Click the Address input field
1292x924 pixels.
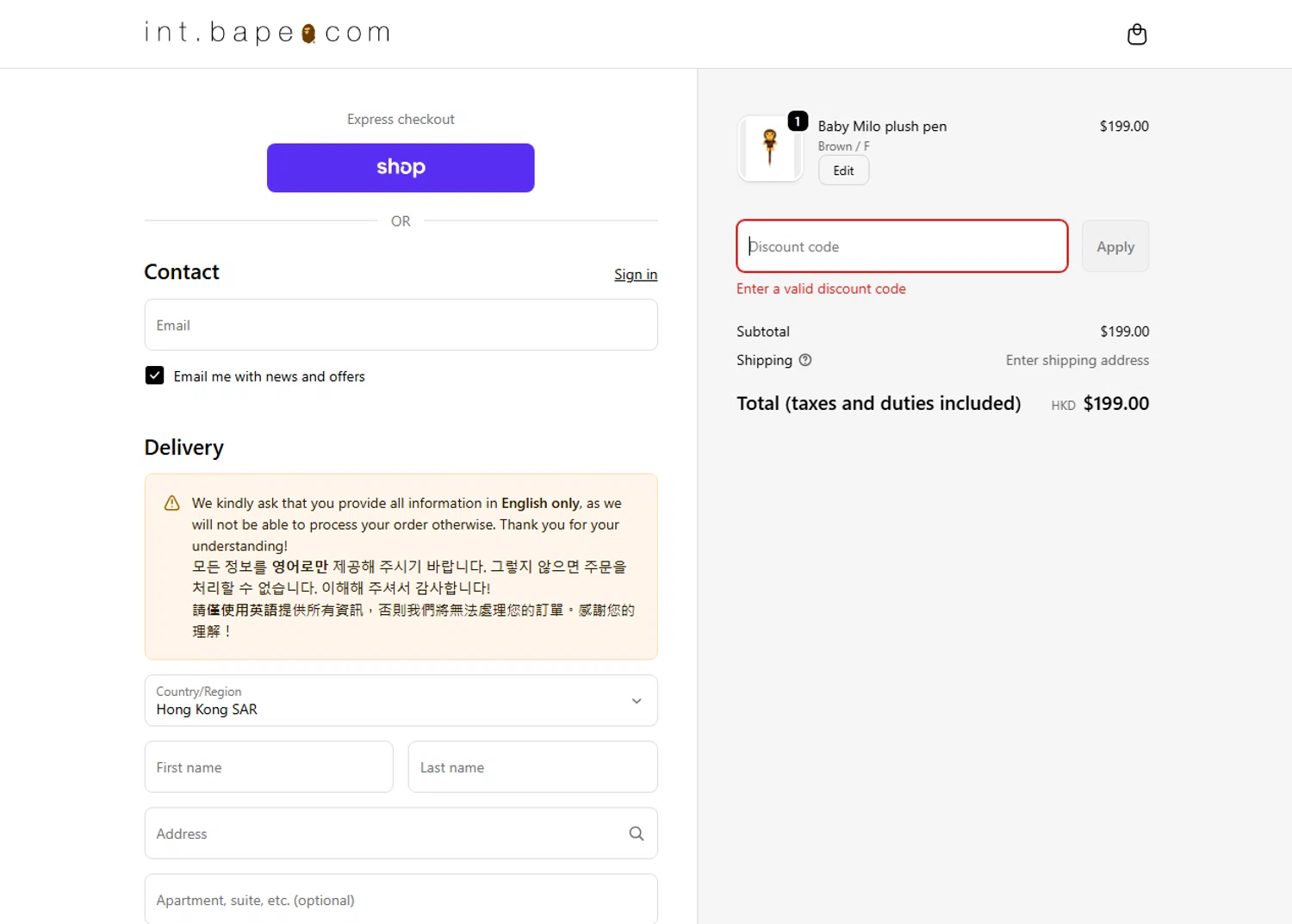(401, 834)
